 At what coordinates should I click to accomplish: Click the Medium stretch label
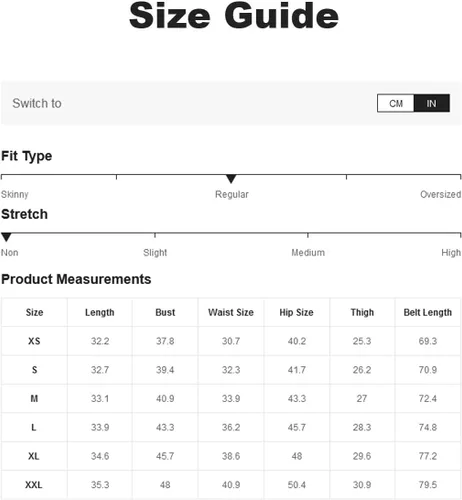tap(308, 252)
